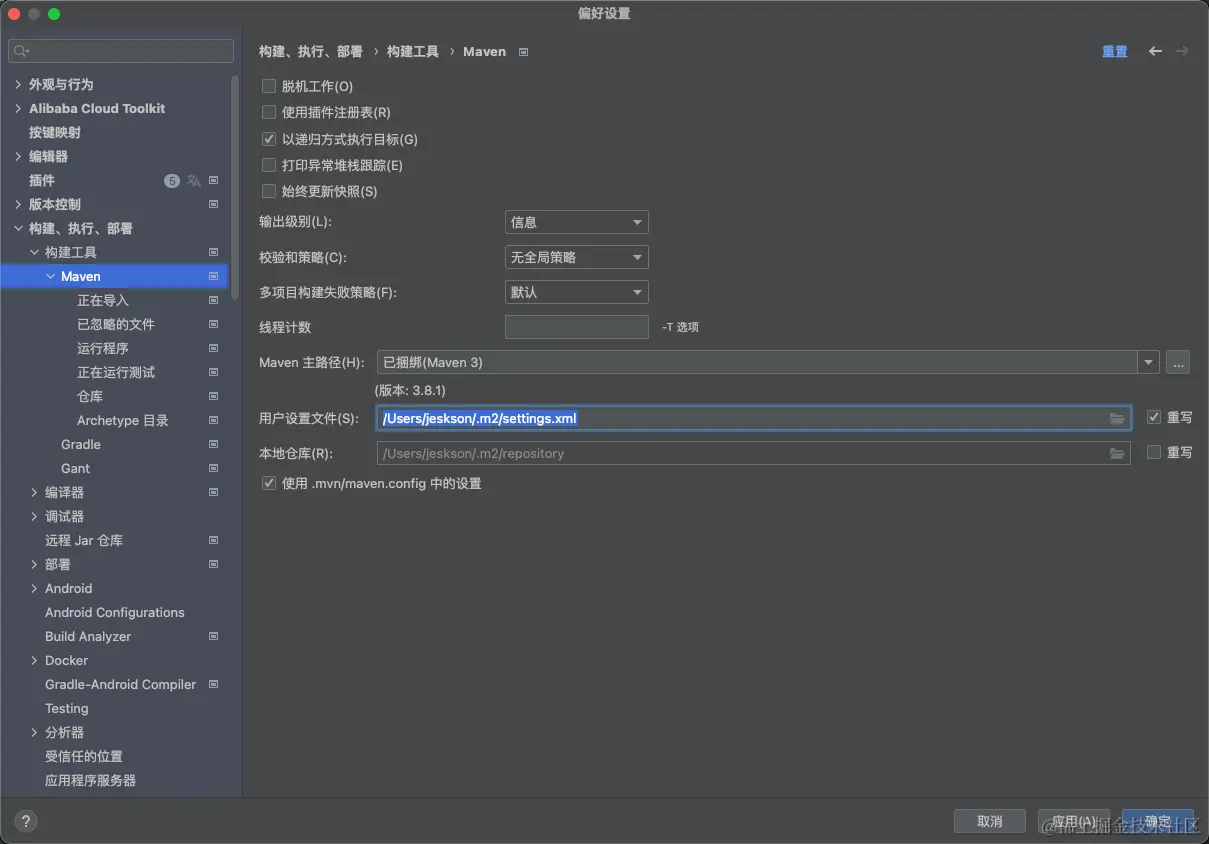
Task: Click the project icon on the Maven row
Action: point(213,277)
